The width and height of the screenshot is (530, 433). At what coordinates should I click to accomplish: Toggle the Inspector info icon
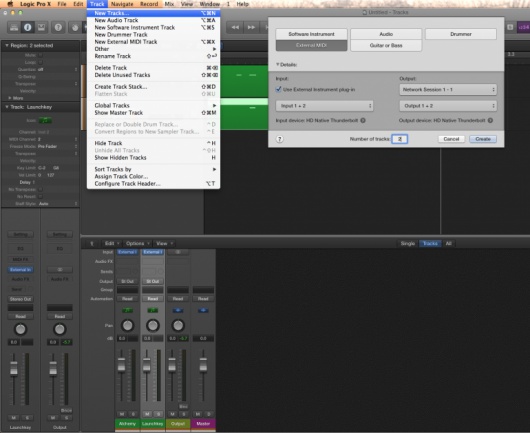pos(28,27)
